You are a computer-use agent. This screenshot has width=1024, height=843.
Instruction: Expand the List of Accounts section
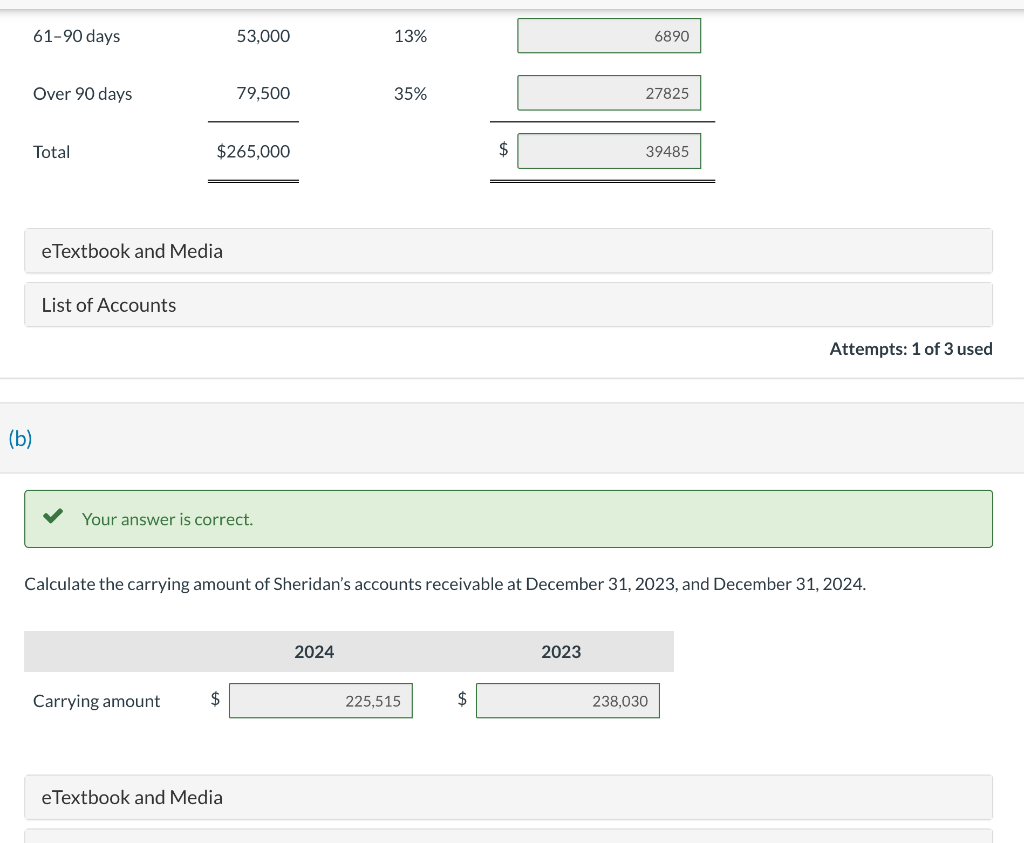coord(508,305)
